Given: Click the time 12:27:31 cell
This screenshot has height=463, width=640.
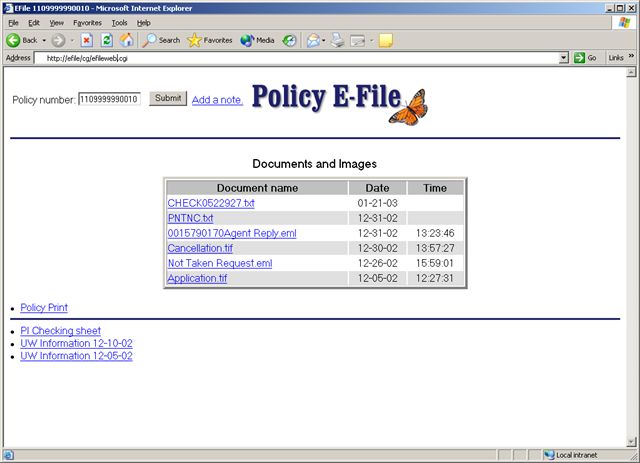Looking at the screenshot, I should click(435, 278).
